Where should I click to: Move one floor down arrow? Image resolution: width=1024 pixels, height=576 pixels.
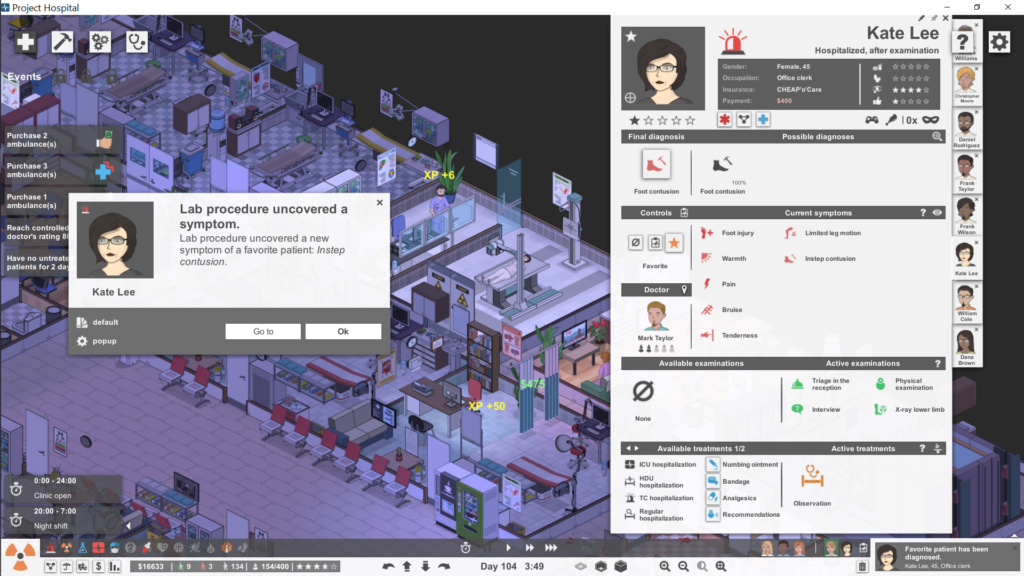425,566
